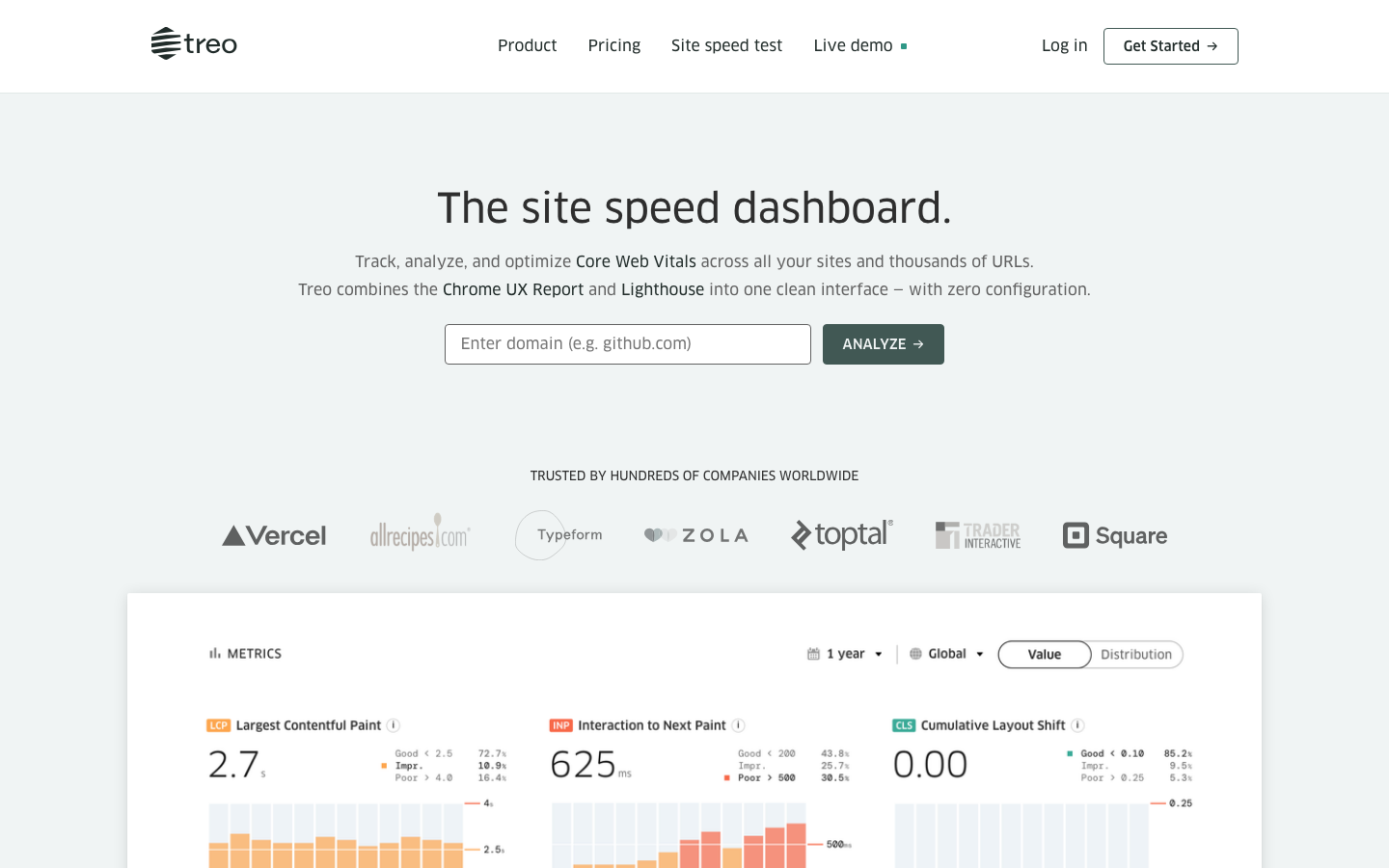
Task: Click the arrow inside Get Started button
Action: tap(1212, 46)
